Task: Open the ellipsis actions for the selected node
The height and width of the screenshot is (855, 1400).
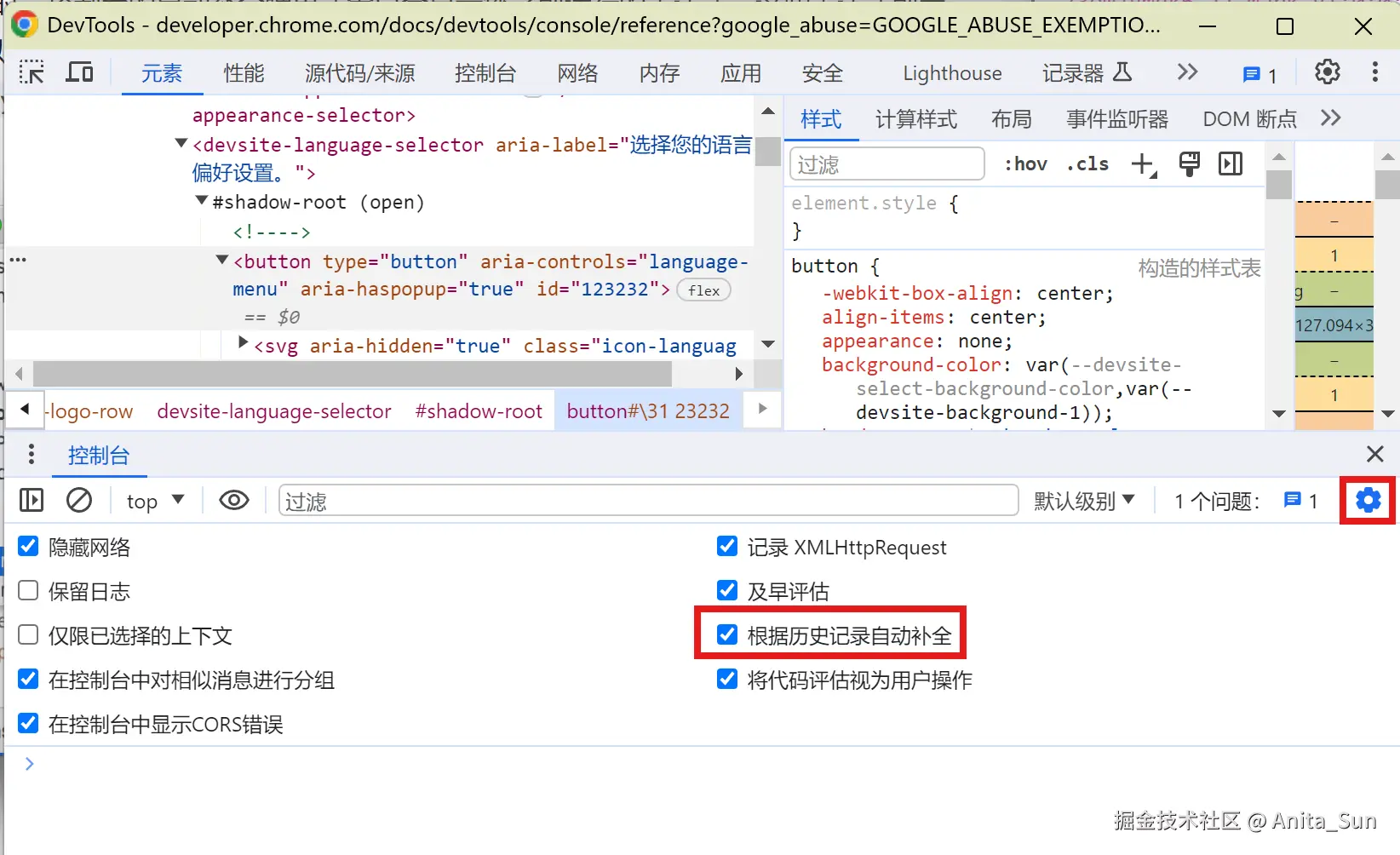Action: tap(18, 260)
